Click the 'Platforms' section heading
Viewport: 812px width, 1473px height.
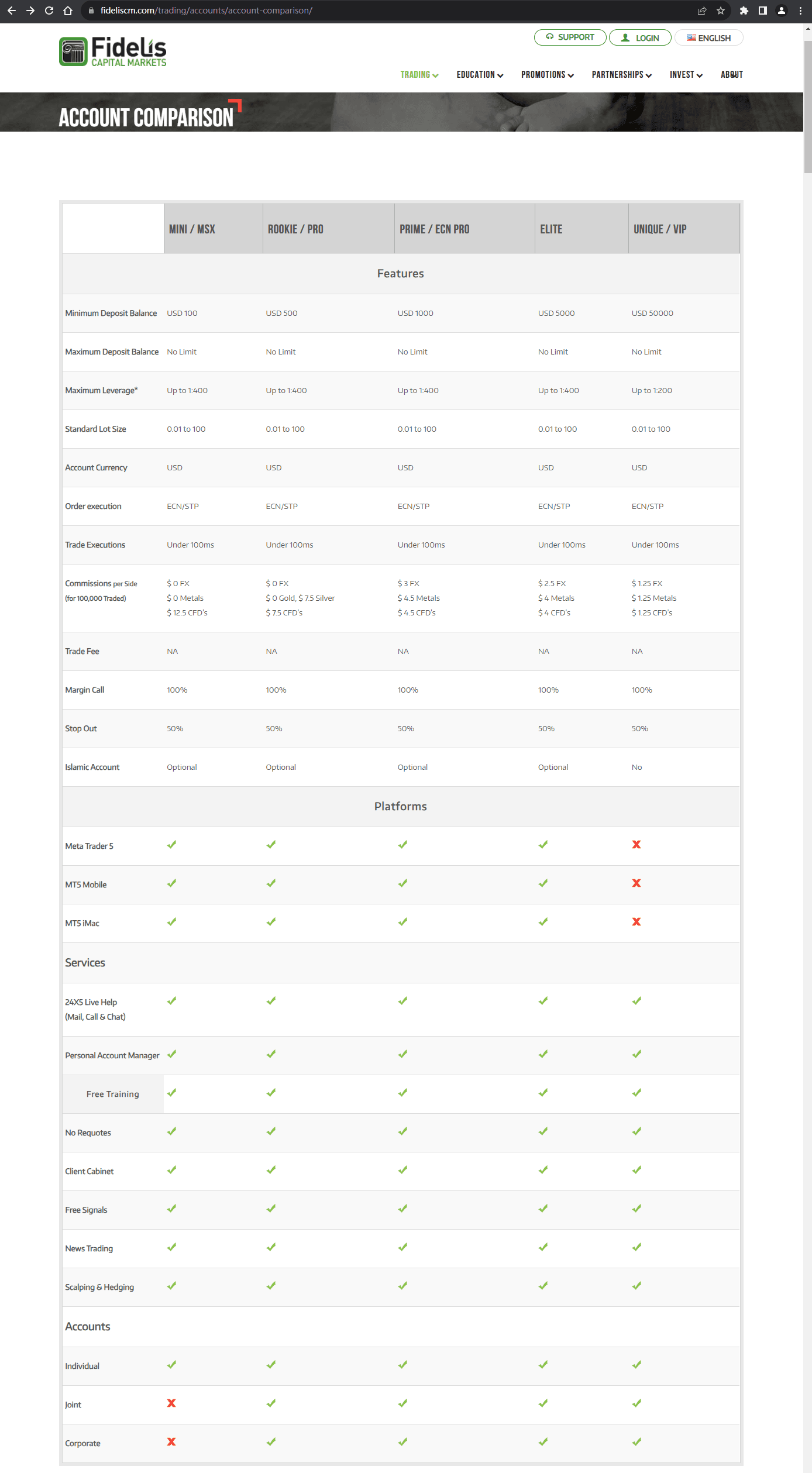pyautogui.click(x=401, y=806)
